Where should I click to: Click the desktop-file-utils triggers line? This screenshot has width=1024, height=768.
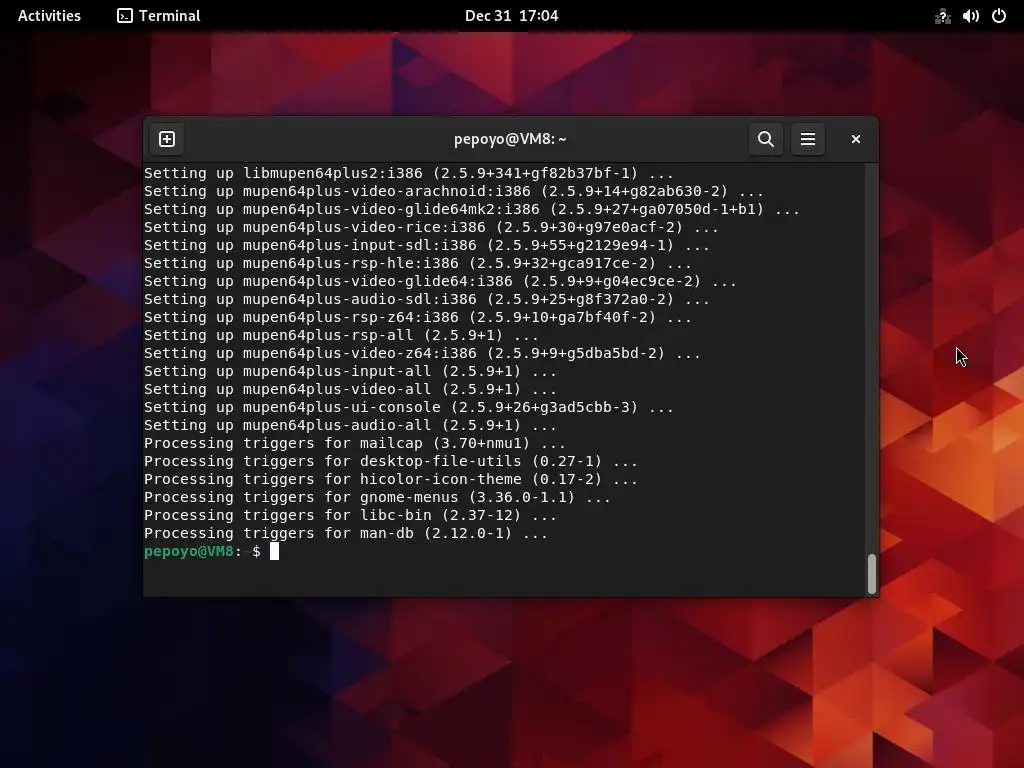(x=391, y=461)
